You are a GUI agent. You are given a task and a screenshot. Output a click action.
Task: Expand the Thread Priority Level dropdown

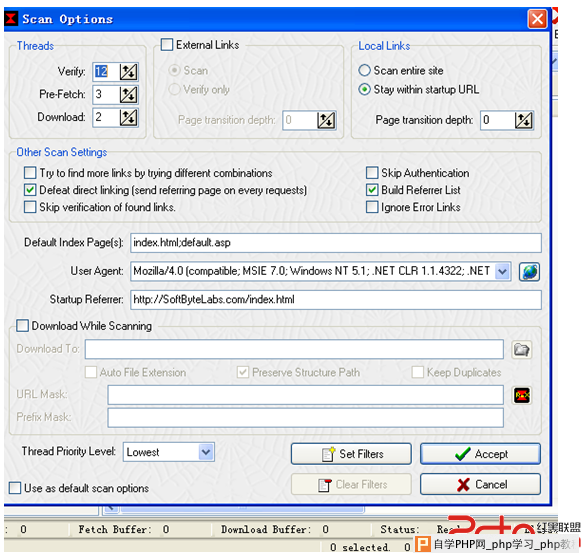pyautogui.click(x=206, y=452)
